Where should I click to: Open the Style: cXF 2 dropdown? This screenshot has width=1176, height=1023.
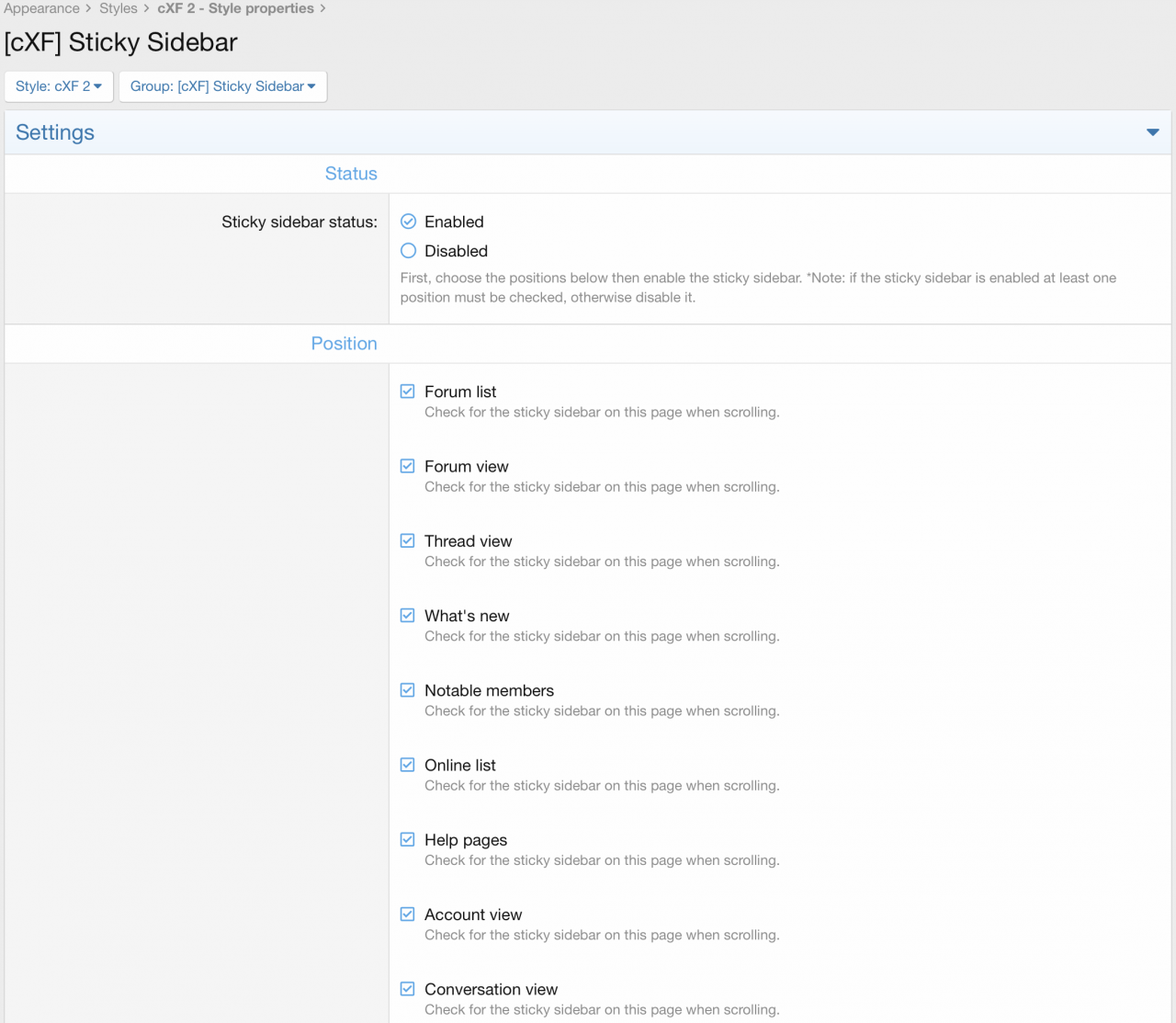[59, 86]
